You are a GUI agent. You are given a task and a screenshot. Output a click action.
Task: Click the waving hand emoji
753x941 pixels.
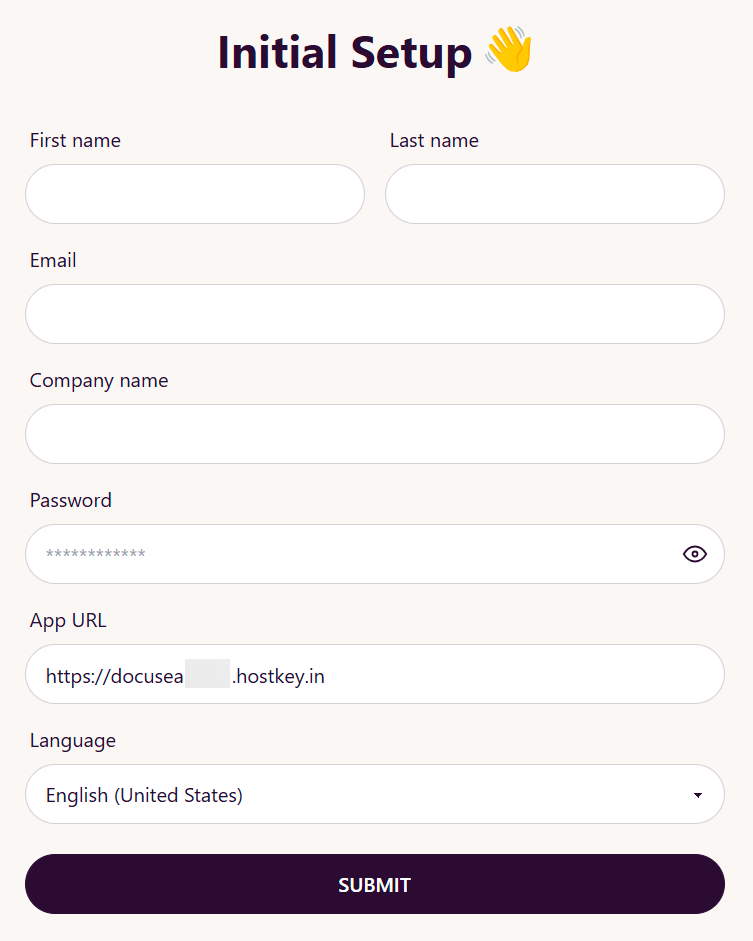(509, 51)
